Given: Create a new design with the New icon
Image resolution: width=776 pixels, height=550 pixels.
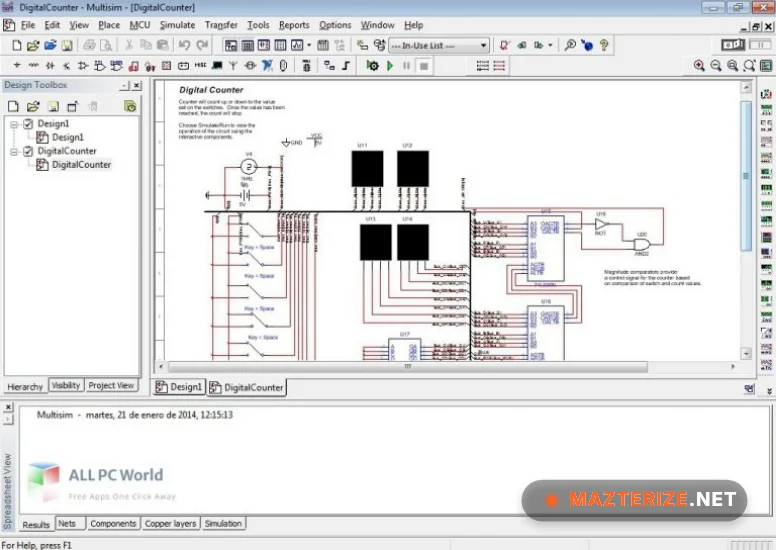Looking at the screenshot, I should click(x=16, y=46).
